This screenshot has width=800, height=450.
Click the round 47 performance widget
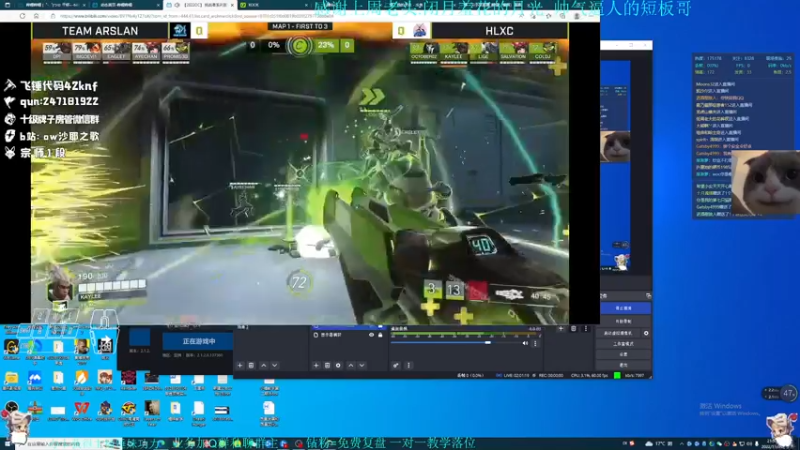[788, 393]
